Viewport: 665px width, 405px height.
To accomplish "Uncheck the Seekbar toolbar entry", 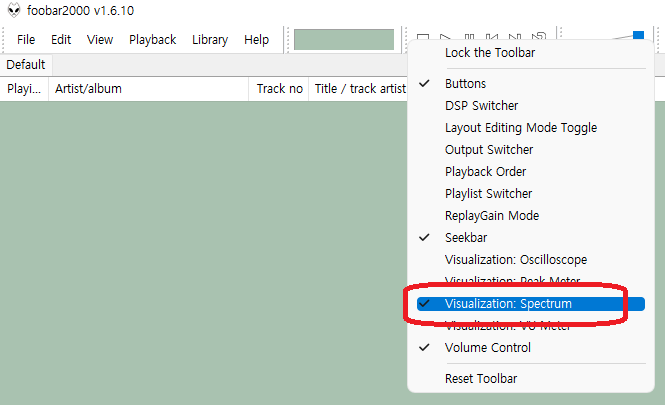I will [x=531, y=237].
